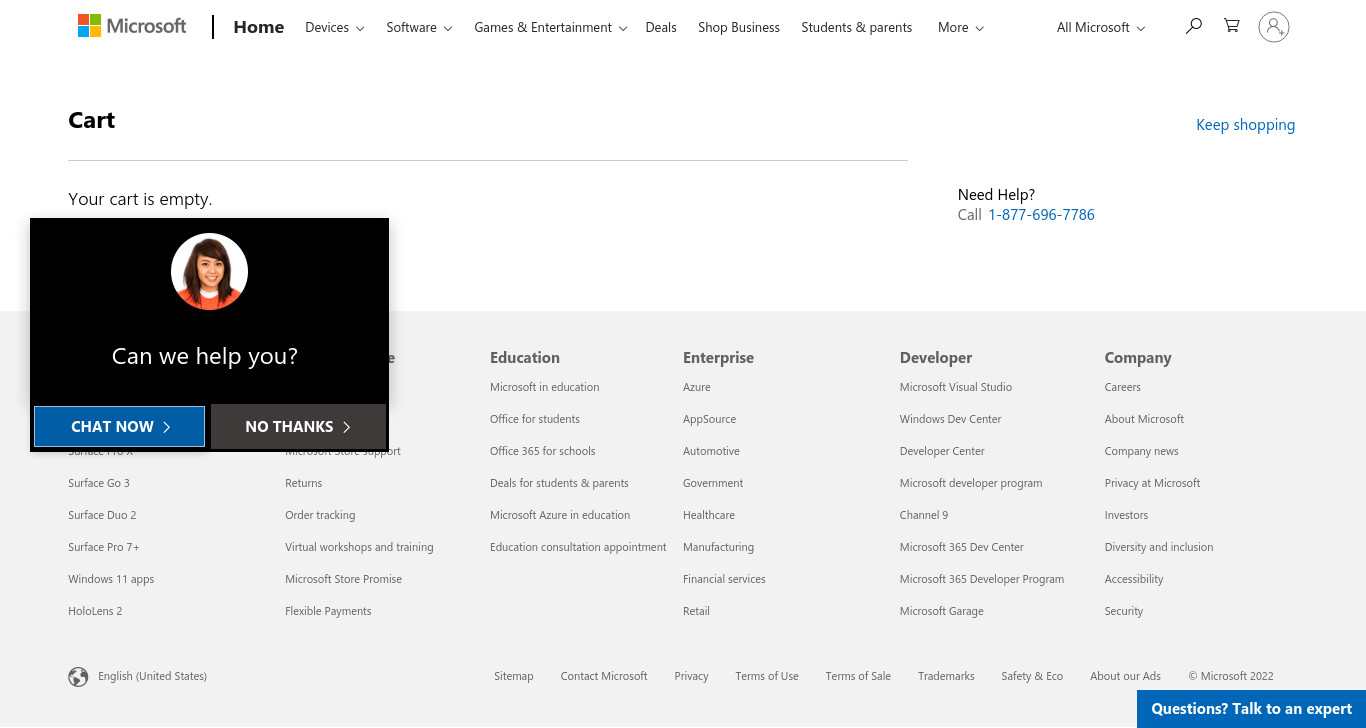Open the Safety & Eco link
Screen dimensions: 1366x728
tap(1032, 677)
